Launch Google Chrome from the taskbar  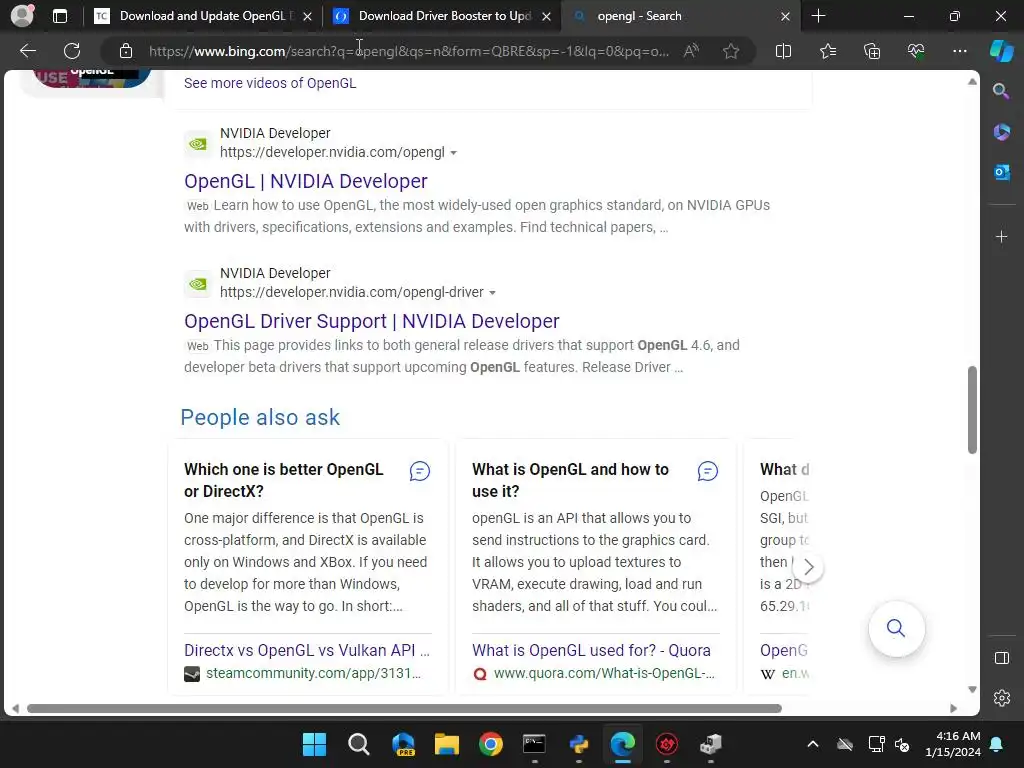point(490,744)
